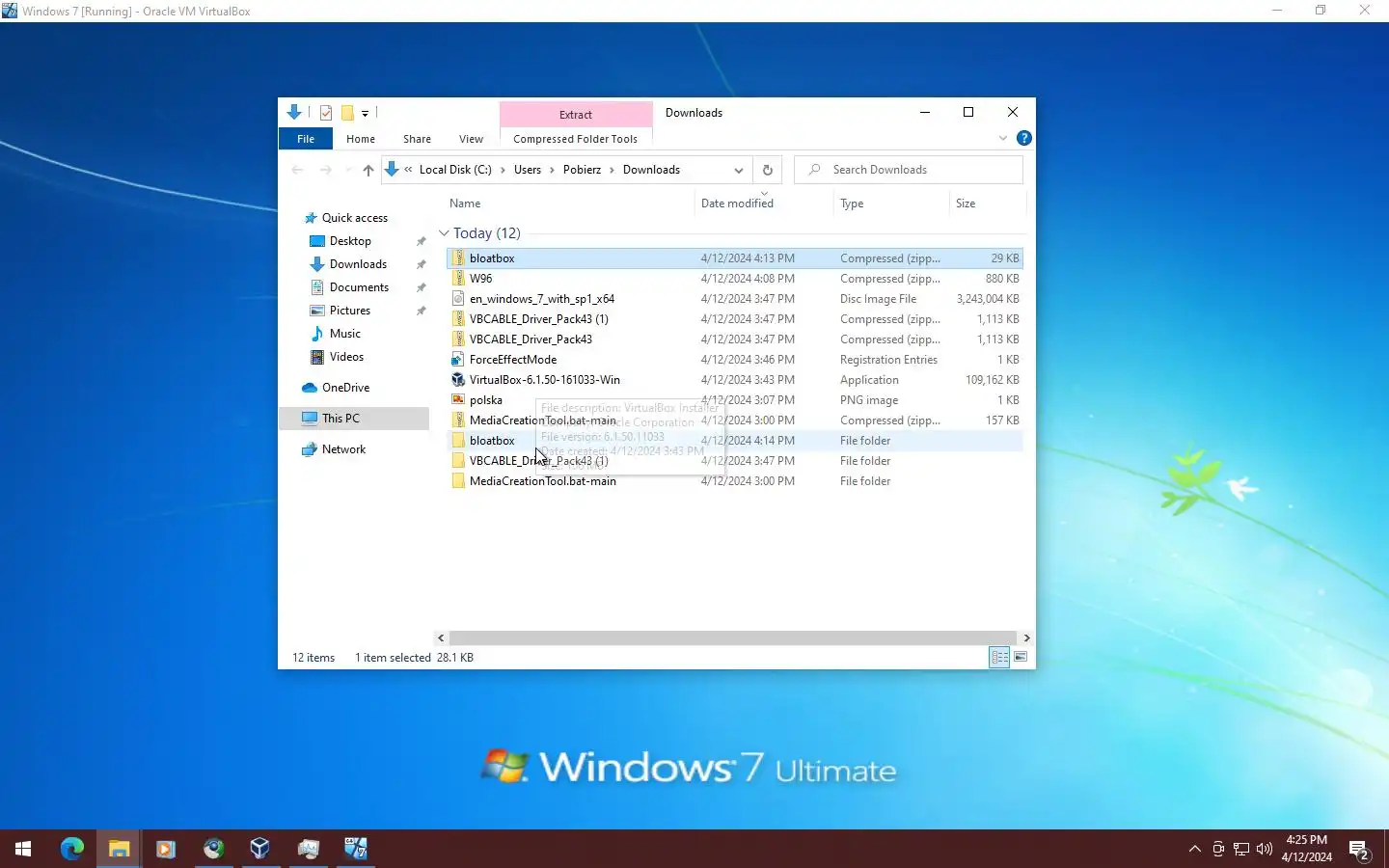Open Videos in the navigation pane
Image resolution: width=1389 pixels, height=868 pixels.
coord(346,357)
